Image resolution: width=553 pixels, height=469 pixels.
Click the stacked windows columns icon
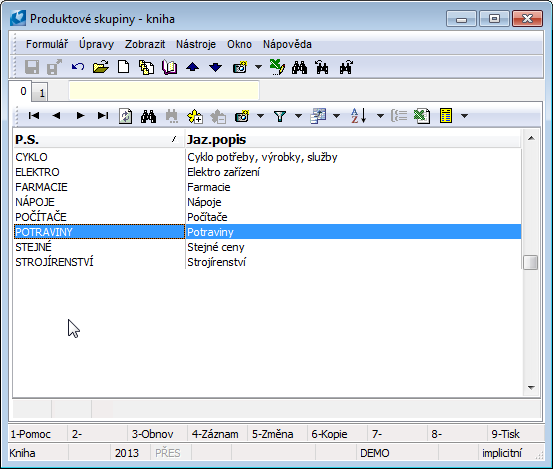click(x=318, y=116)
